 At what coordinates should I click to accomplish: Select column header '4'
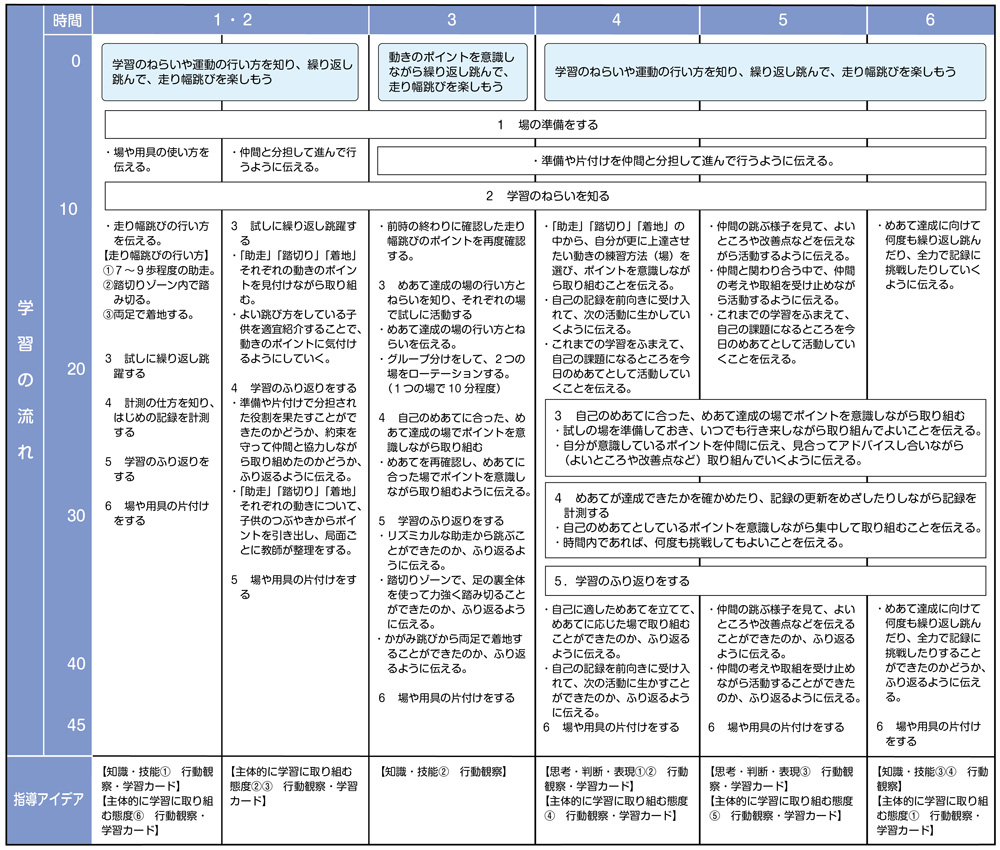point(617,20)
